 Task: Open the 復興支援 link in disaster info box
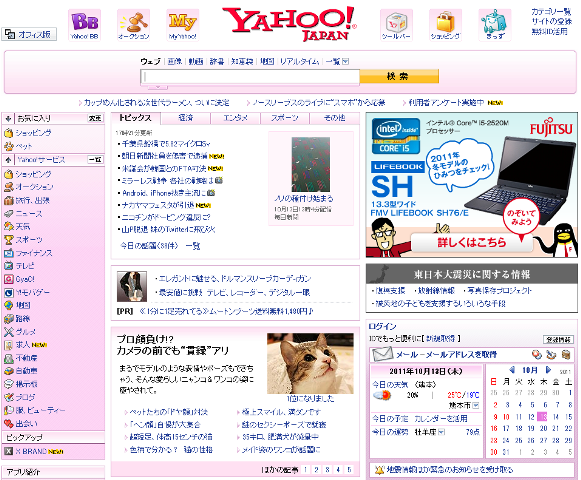[x=390, y=290]
